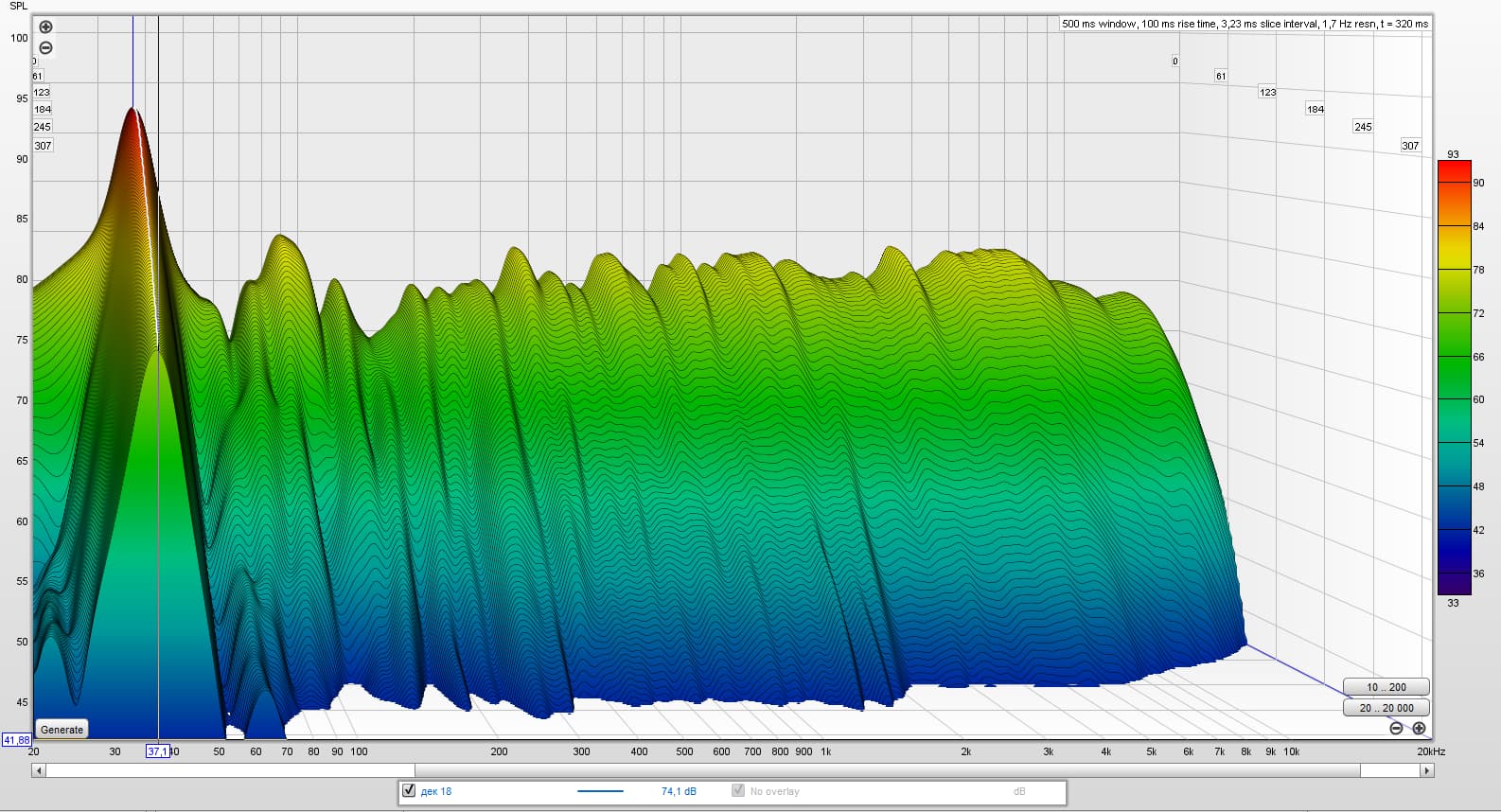Click the frequency axis zoom-in plus icon
The height and width of the screenshot is (812, 1501).
(1419, 728)
